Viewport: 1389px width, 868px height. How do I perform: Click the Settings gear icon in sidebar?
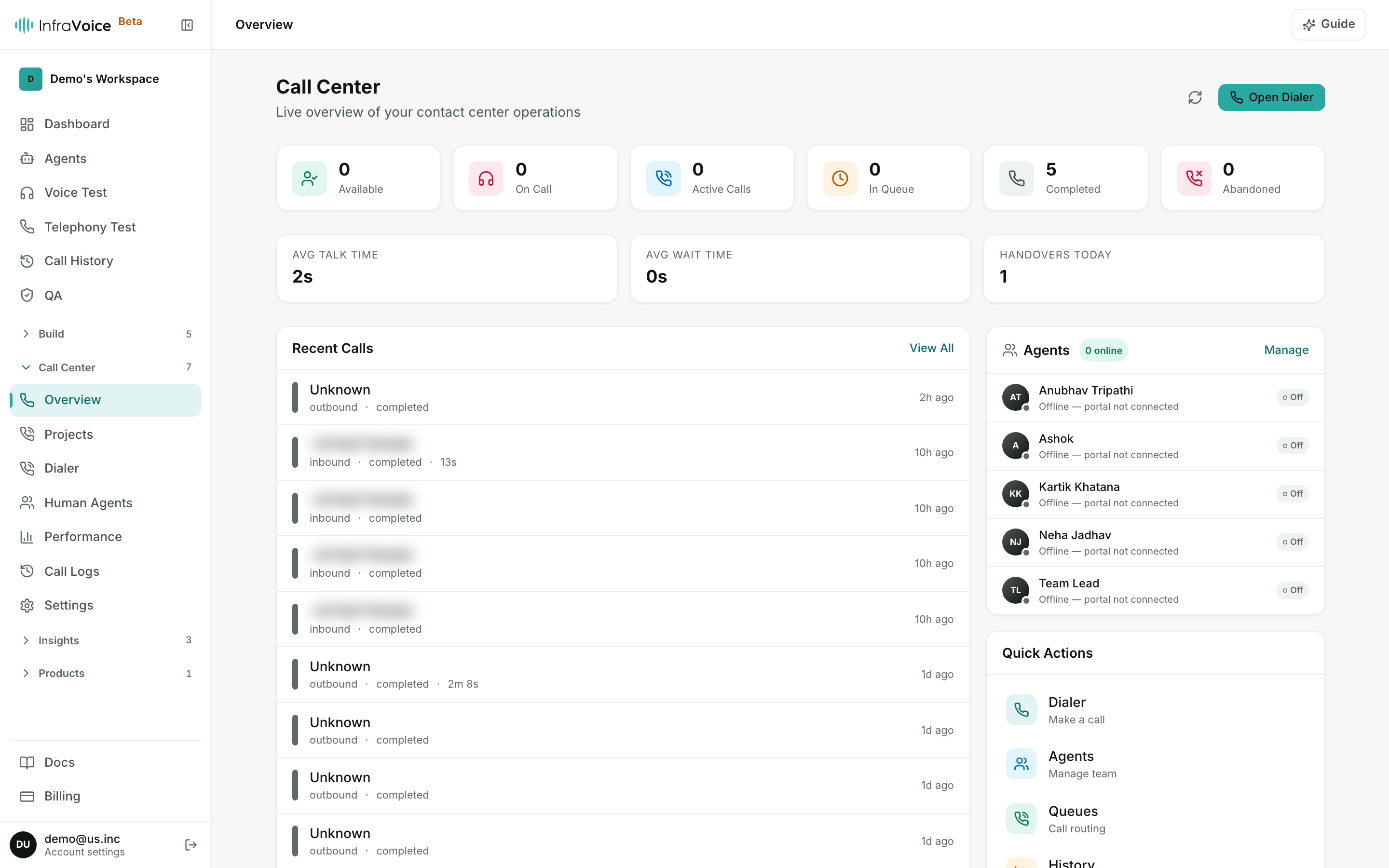point(27,605)
